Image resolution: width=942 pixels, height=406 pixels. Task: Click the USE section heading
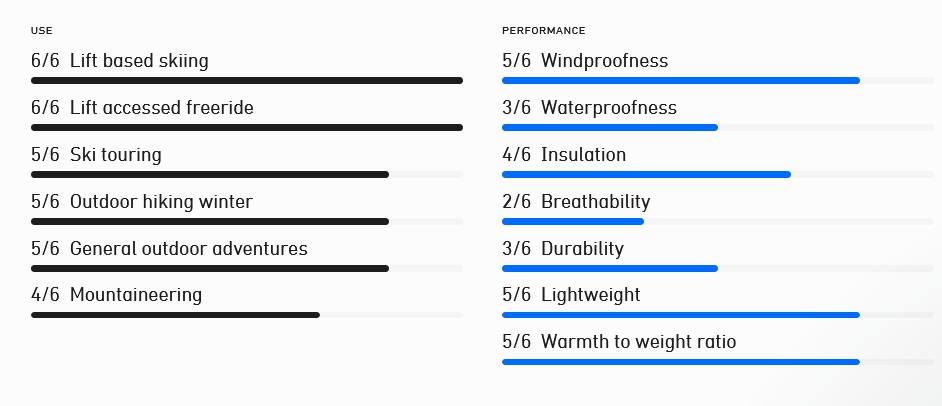(x=42, y=31)
